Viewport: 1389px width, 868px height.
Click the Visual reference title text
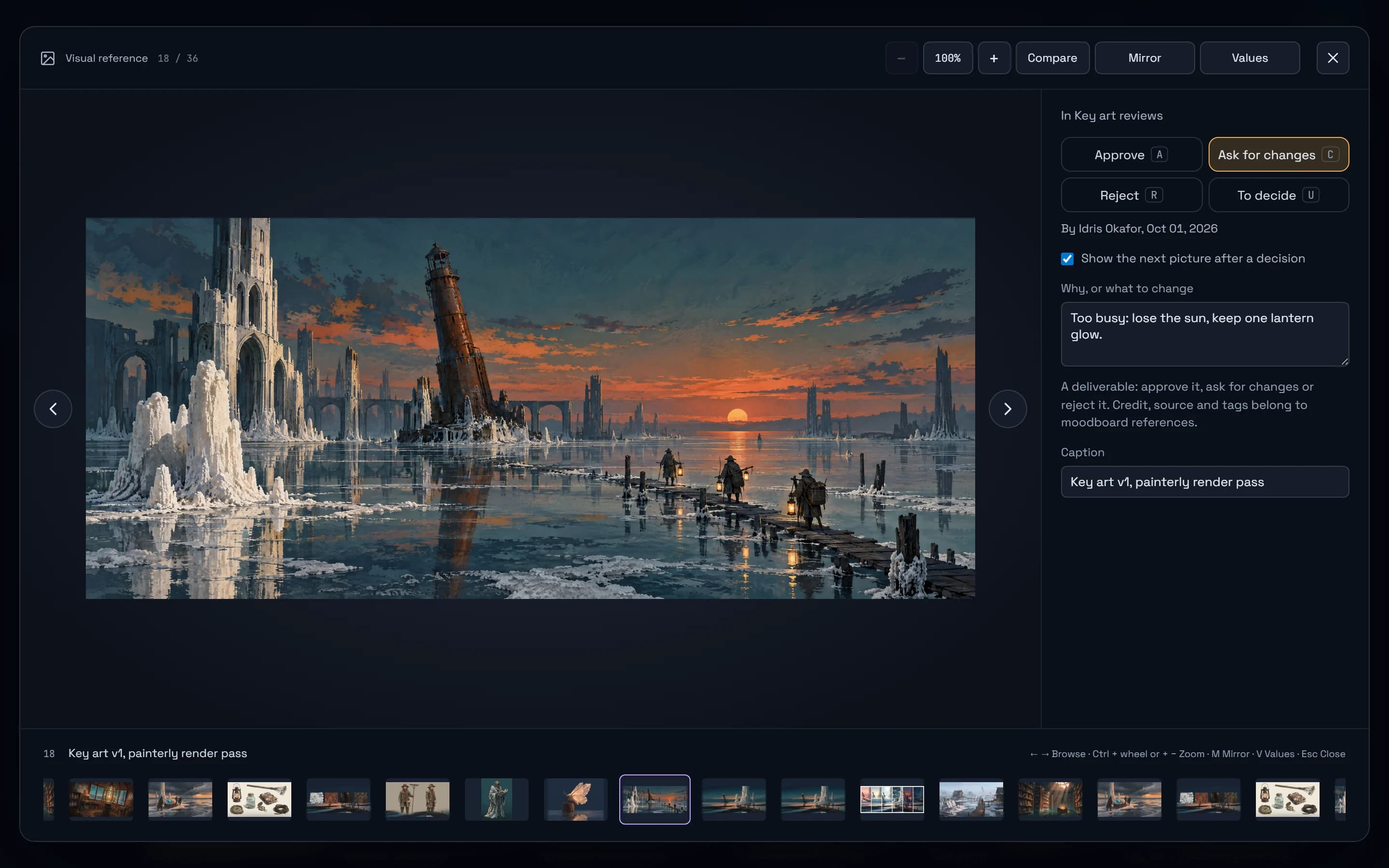(x=107, y=58)
